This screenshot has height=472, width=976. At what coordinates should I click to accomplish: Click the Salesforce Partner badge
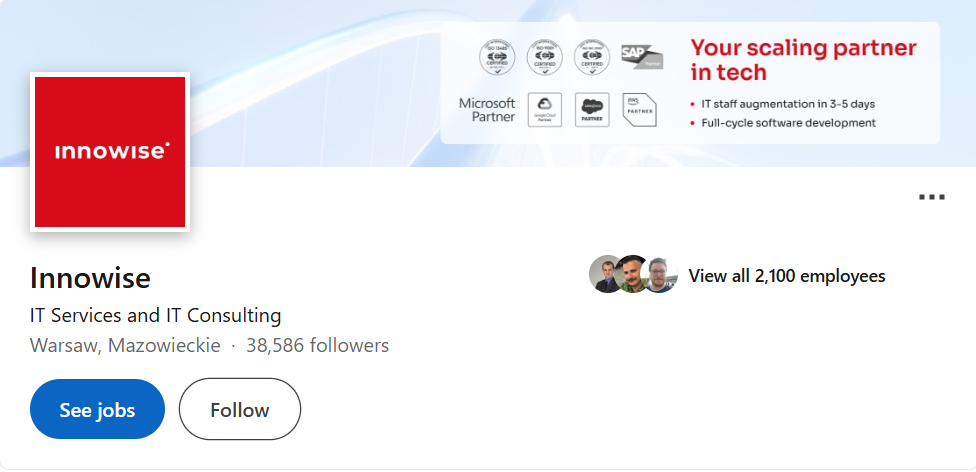592,110
